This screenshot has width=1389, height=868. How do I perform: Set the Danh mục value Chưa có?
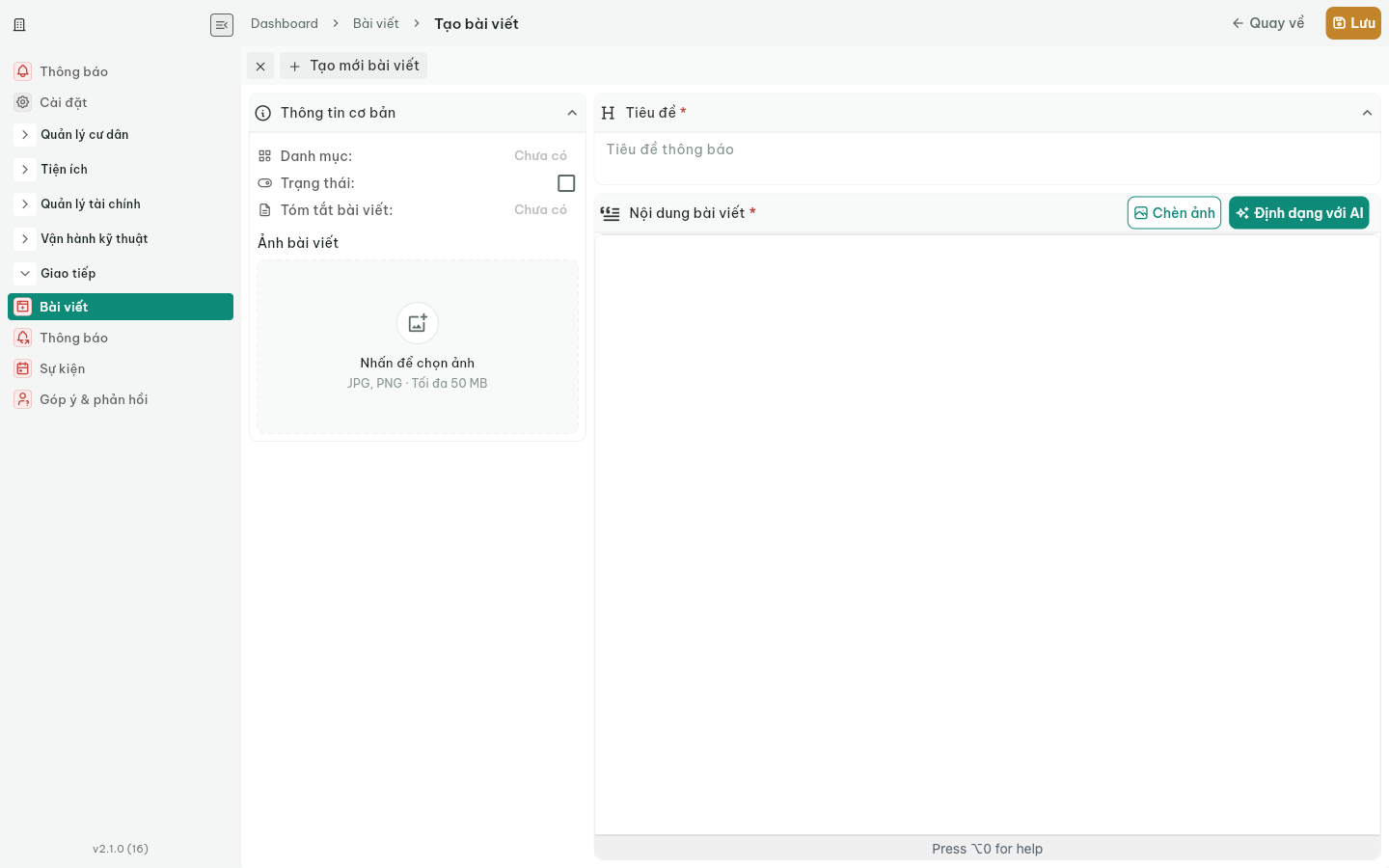540,155
